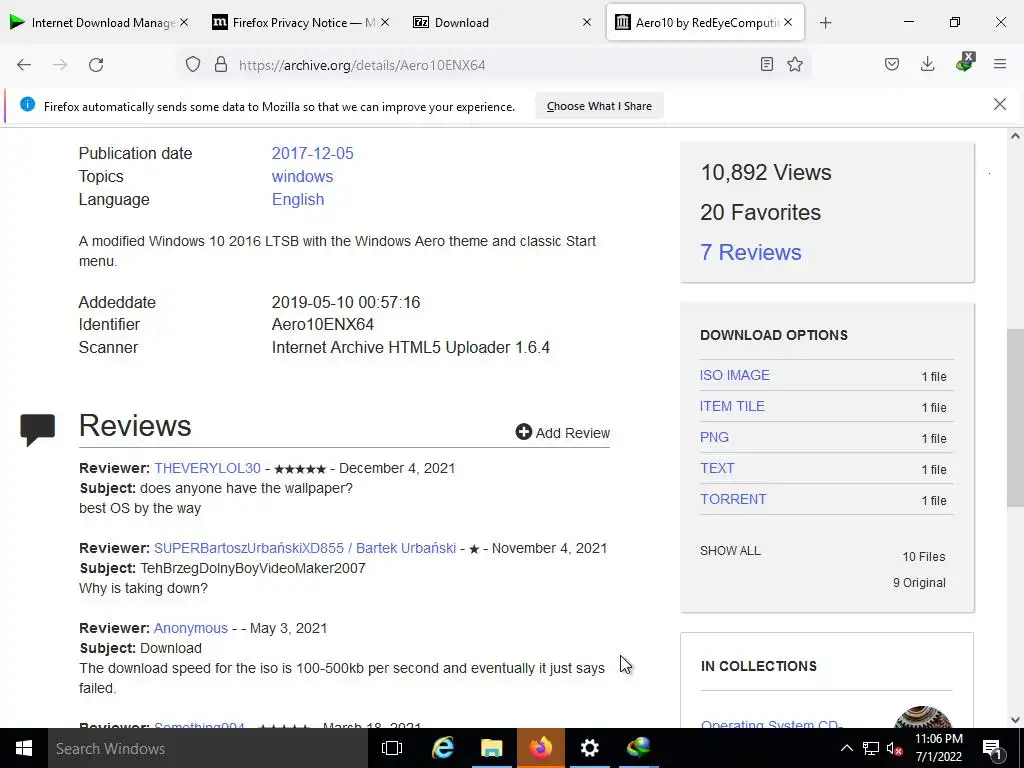Click the page vertical scrollbar thumb

click(1015, 418)
